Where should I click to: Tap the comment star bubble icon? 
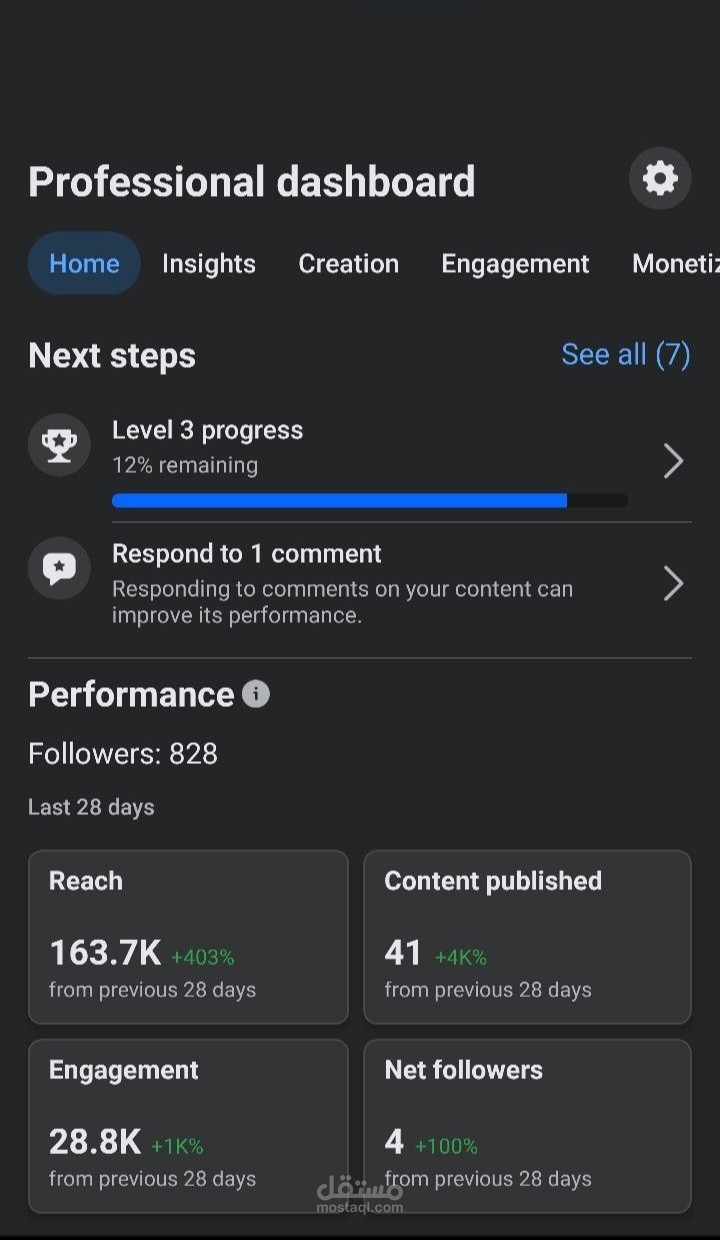59,568
